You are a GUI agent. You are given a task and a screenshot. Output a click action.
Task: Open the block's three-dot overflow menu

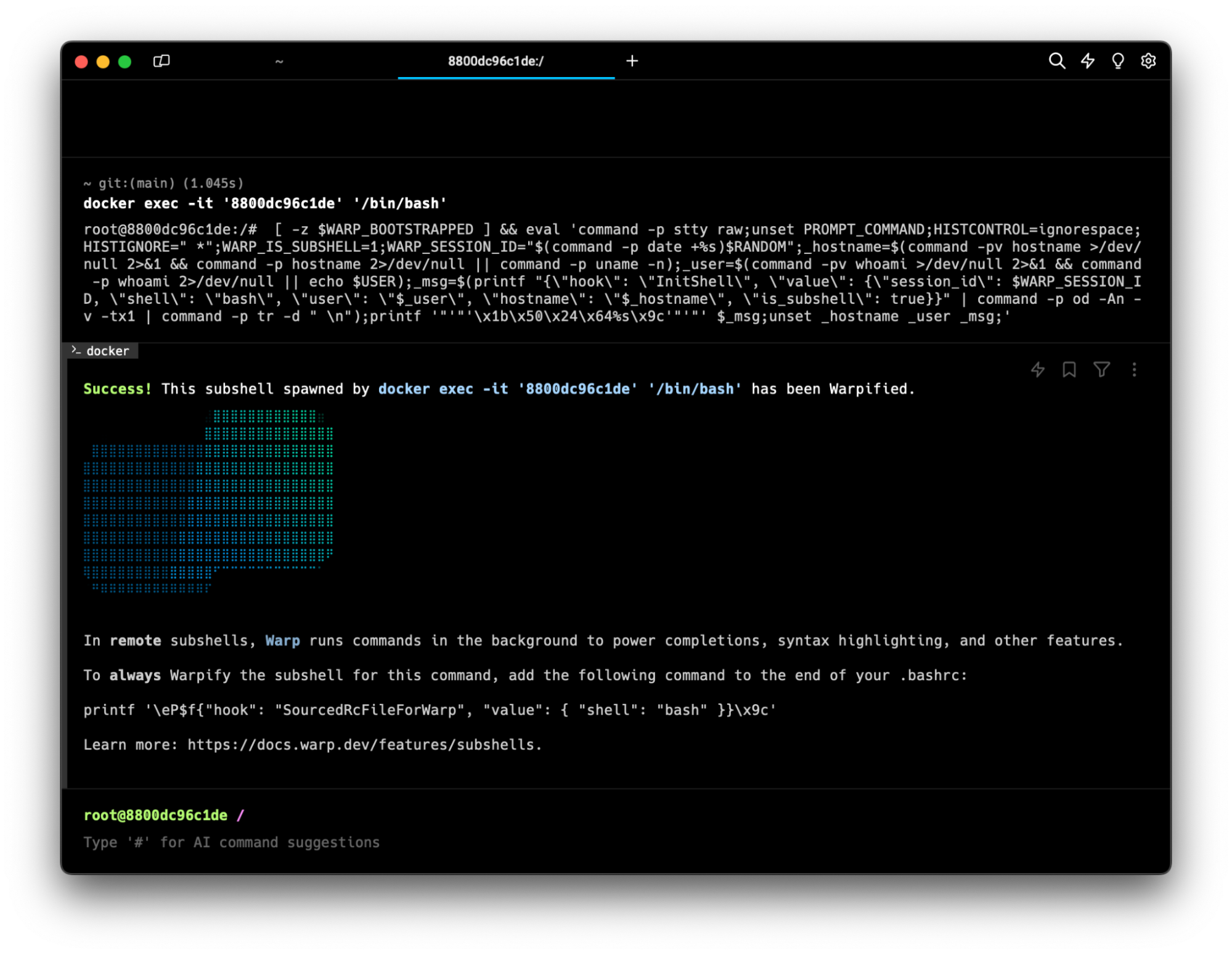(1134, 369)
